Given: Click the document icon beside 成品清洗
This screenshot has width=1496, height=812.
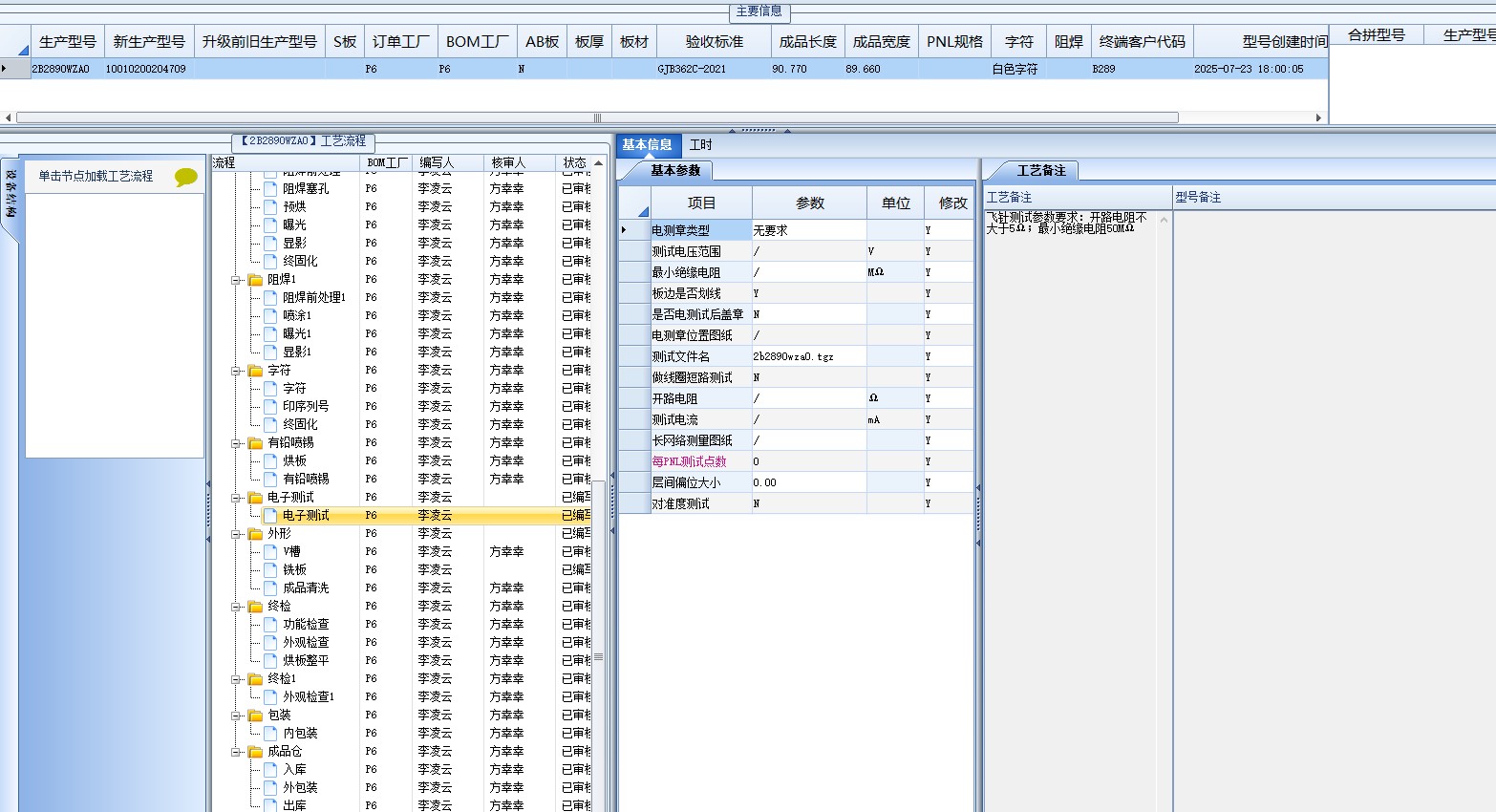Looking at the screenshot, I should click(x=270, y=588).
